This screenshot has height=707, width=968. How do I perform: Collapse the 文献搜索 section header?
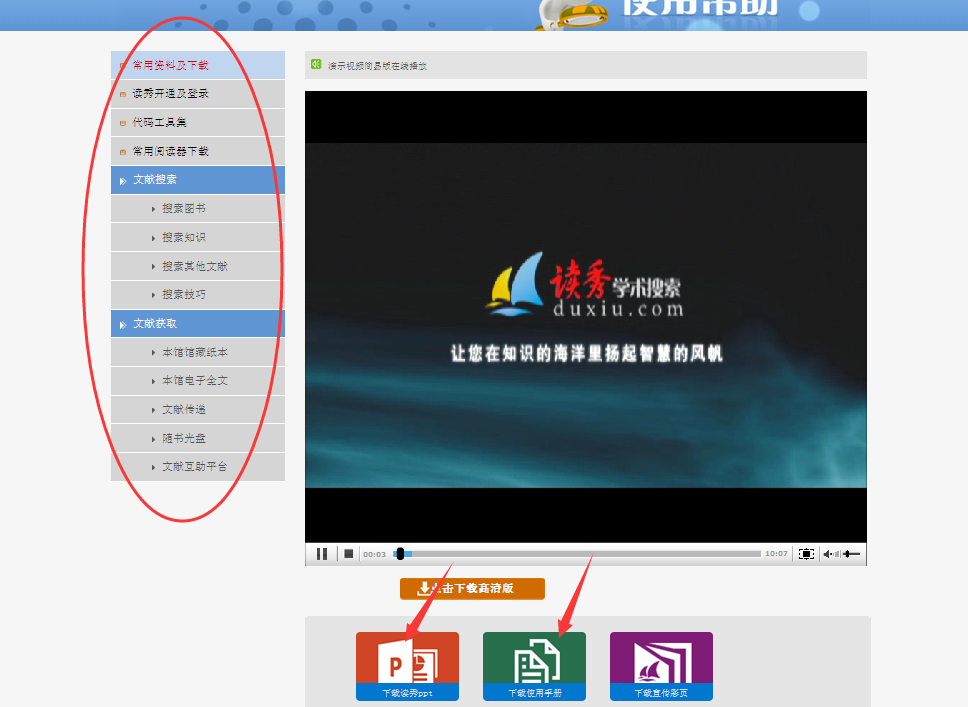pos(198,180)
